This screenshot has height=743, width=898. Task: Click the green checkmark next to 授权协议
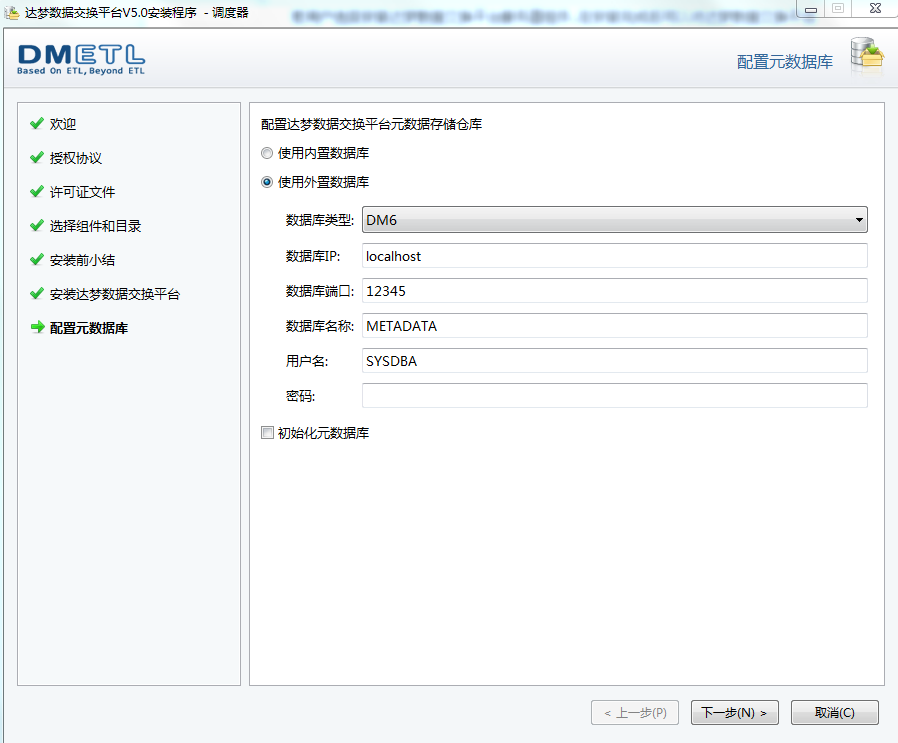pos(37,158)
